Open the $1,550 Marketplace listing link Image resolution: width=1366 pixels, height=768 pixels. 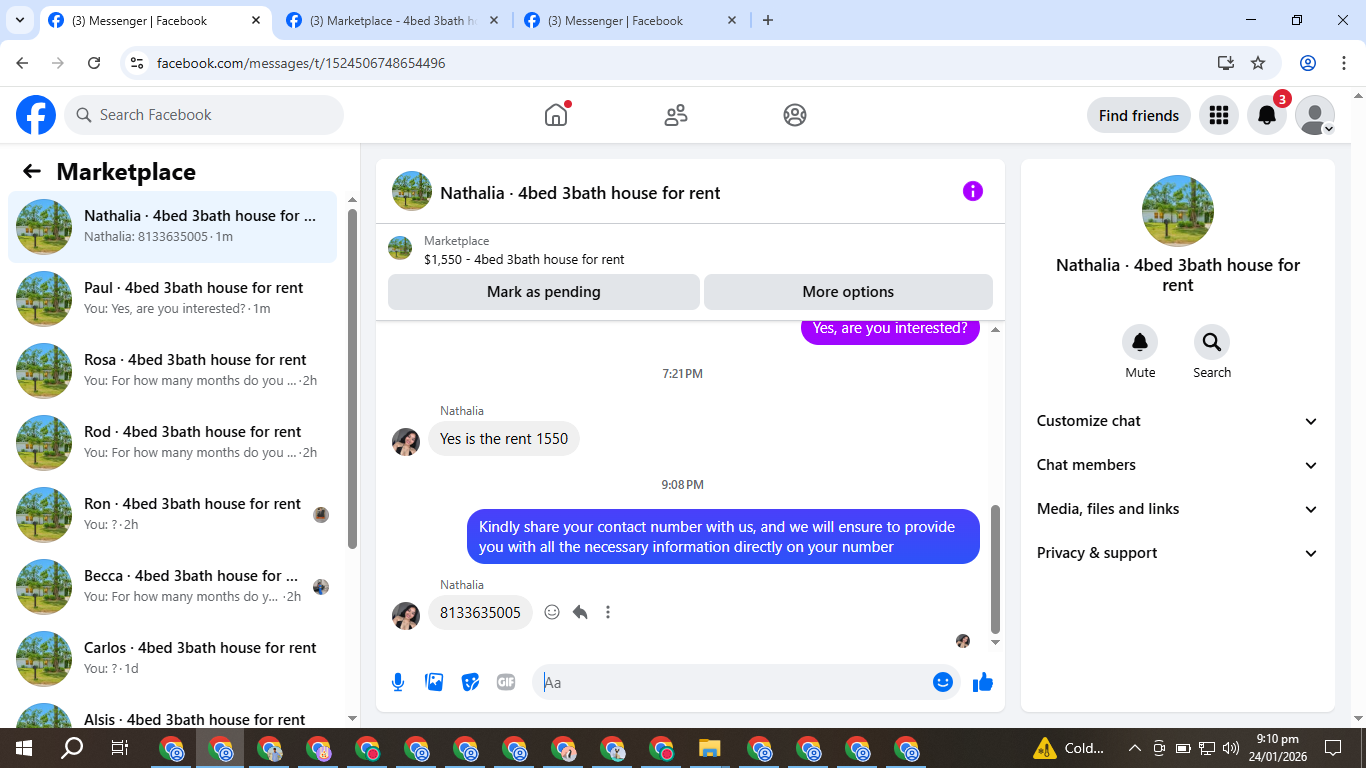coord(524,259)
